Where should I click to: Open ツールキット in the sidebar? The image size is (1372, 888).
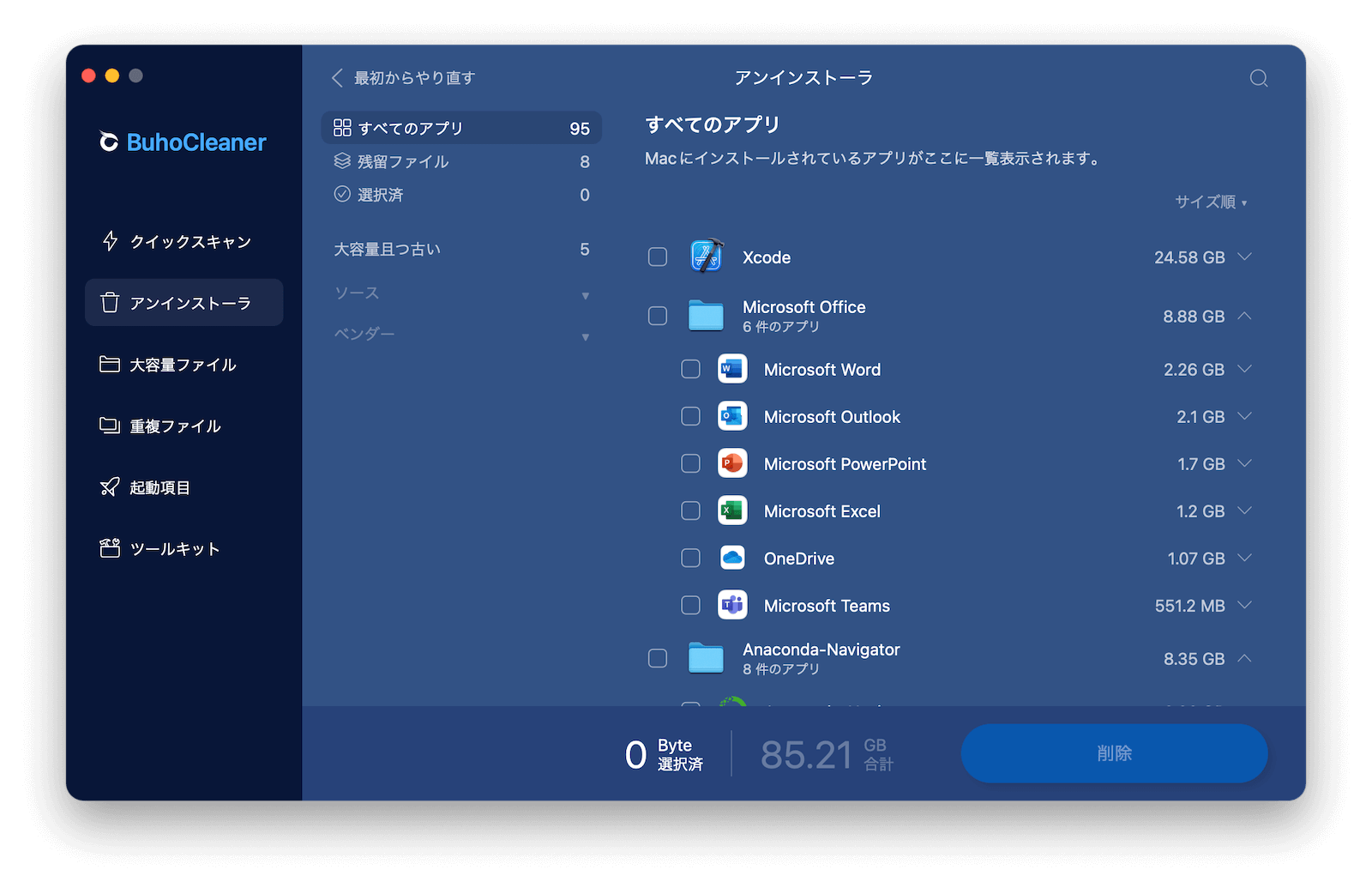pos(184,548)
